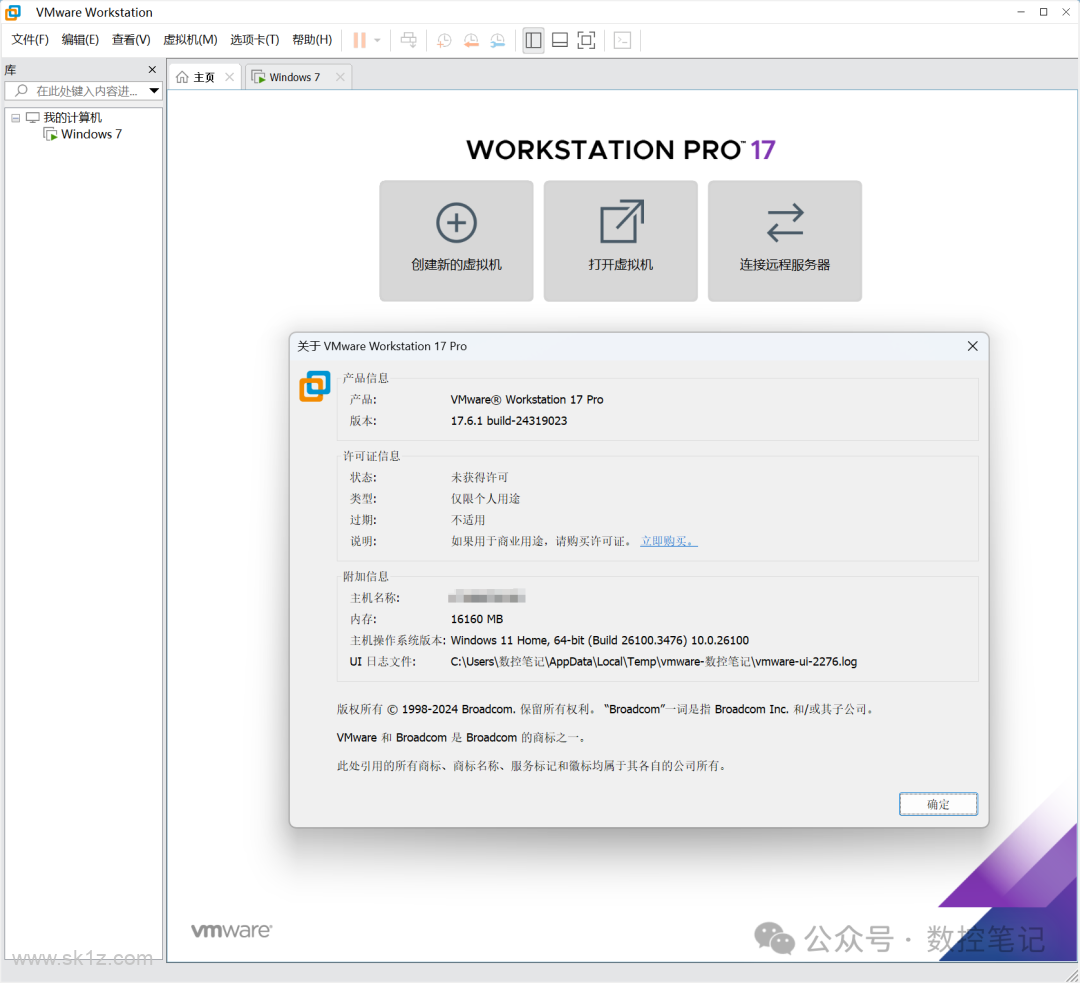
Task: Click the VM icon on Windows 7 tab
Action: (x=258, y=77)
